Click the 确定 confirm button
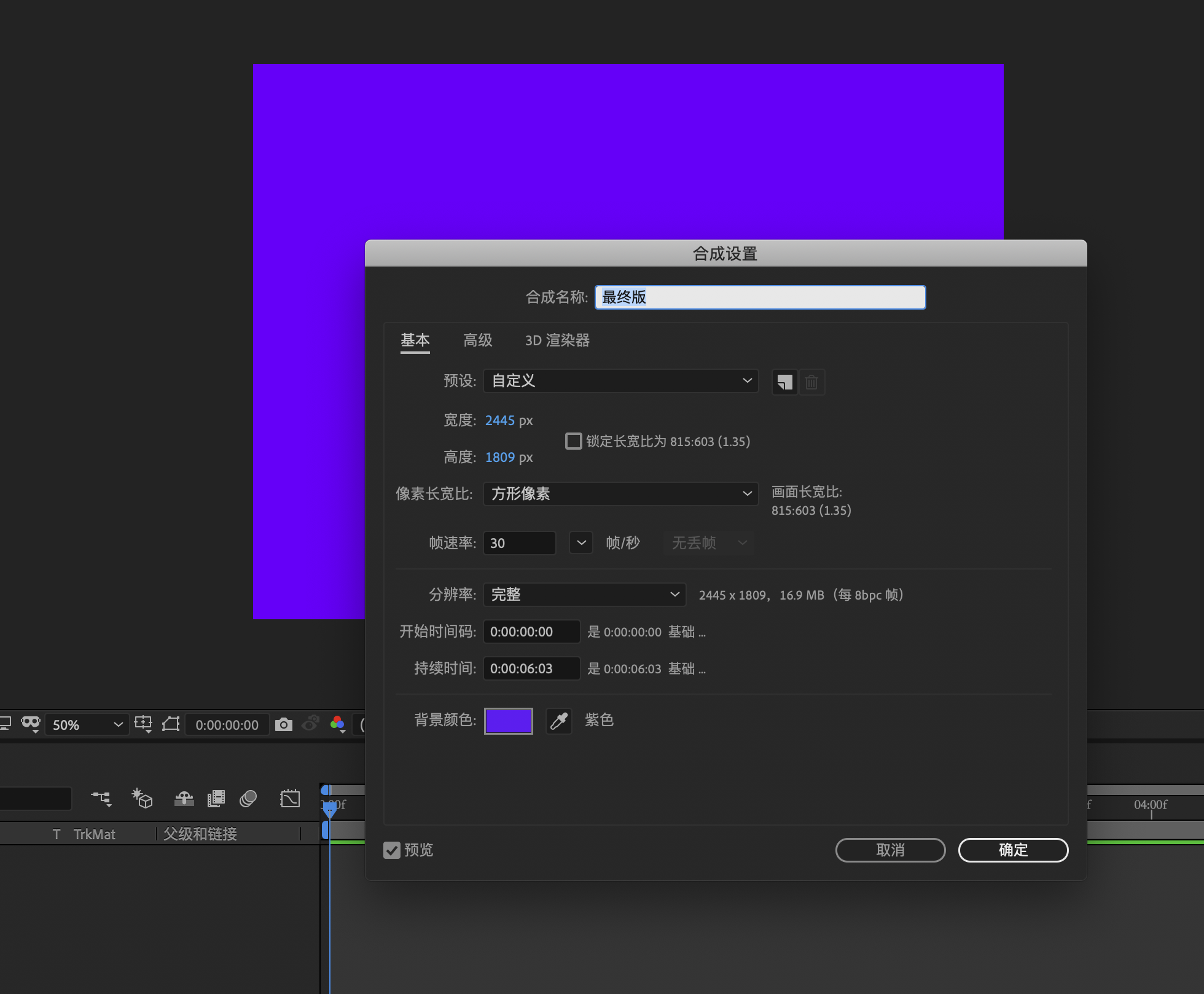The width and height of the screenshot is (1204, 994). click(x=1013, y=850)
